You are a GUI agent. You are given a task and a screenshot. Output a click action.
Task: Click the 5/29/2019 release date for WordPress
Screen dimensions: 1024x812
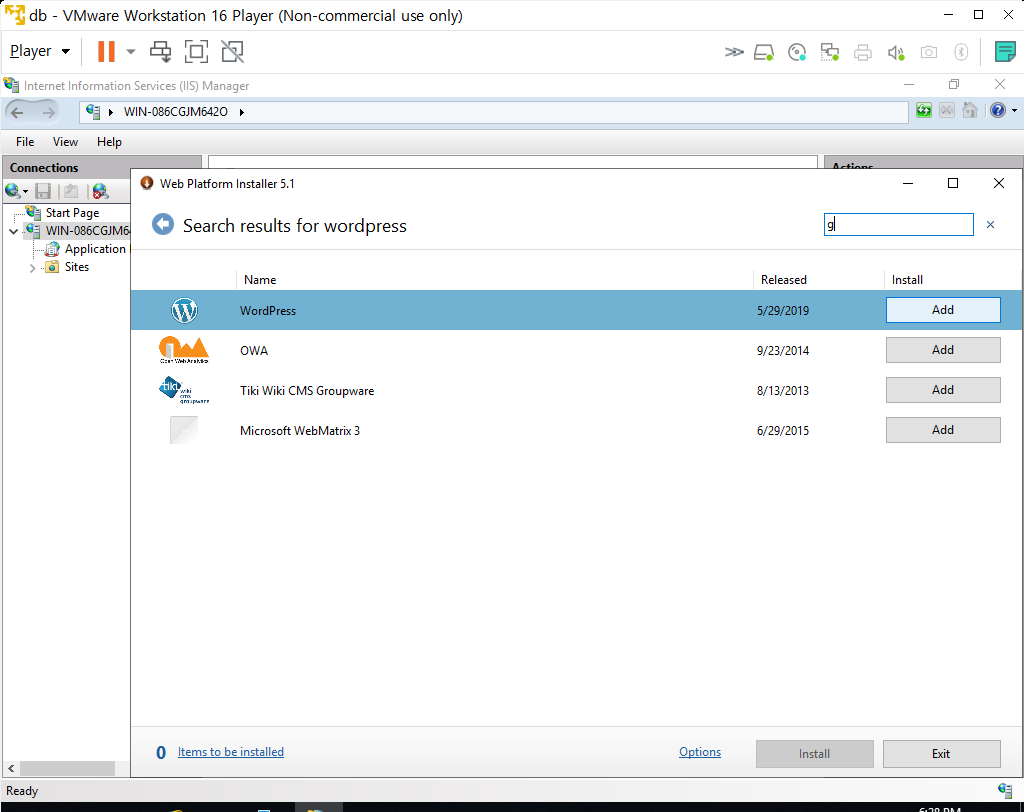coord(783,311)
